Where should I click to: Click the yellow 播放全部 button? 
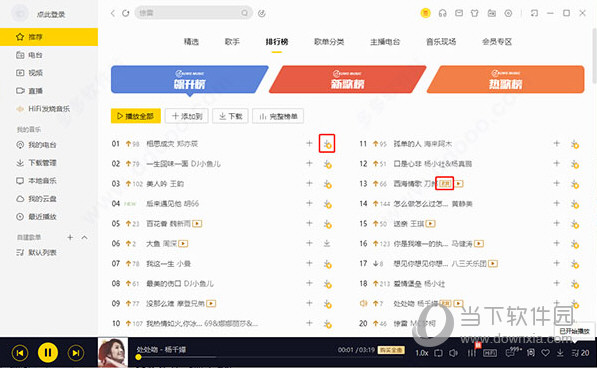pos(136,116)
